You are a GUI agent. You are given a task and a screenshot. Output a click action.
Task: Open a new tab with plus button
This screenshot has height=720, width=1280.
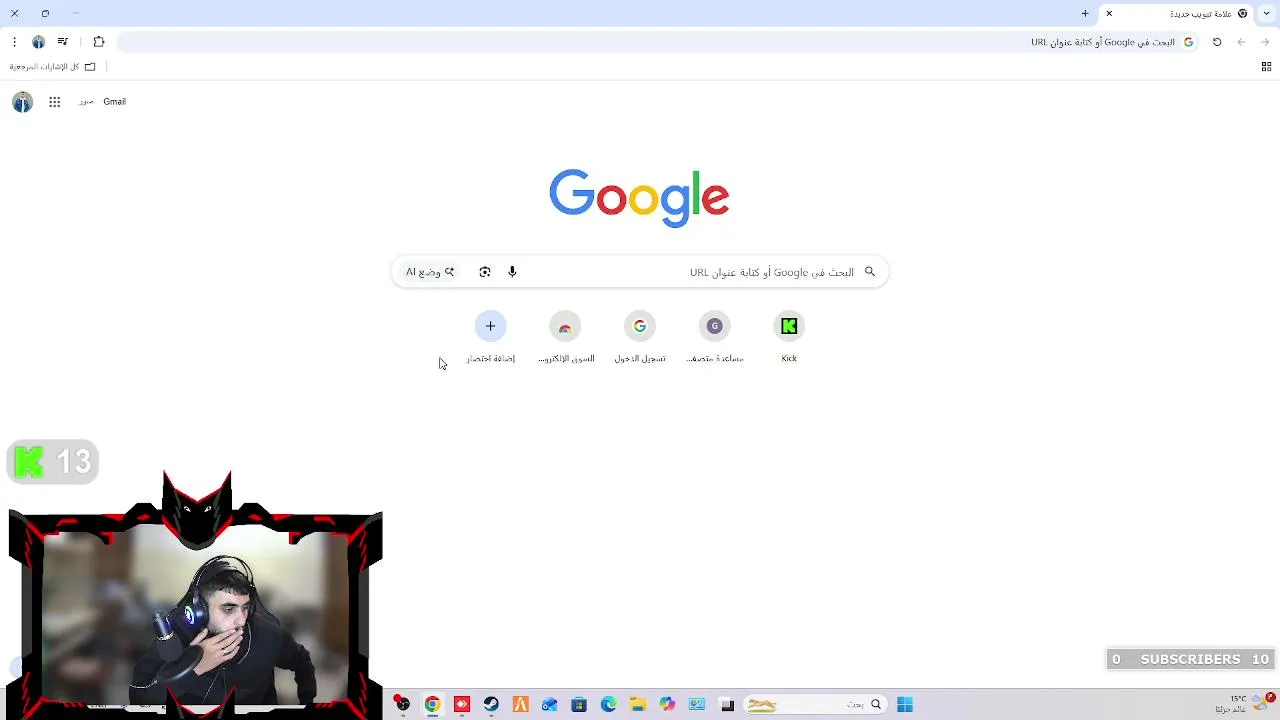click(1085, 13)
